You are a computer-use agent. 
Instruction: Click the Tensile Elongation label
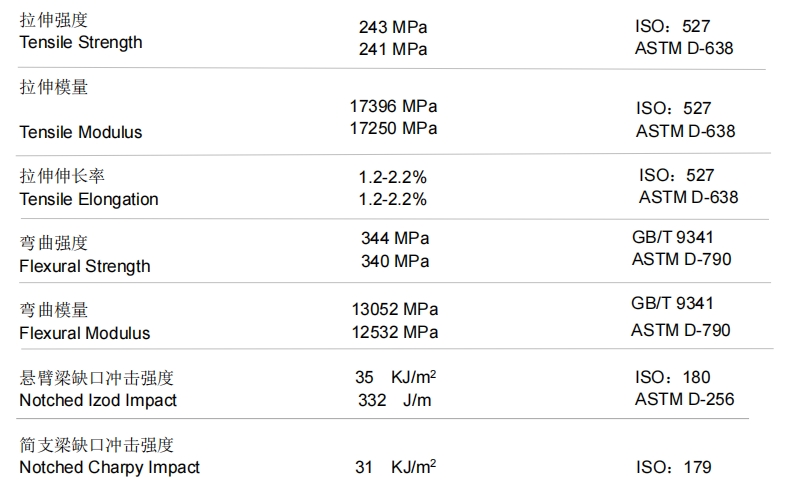click(x=89, y=199)
